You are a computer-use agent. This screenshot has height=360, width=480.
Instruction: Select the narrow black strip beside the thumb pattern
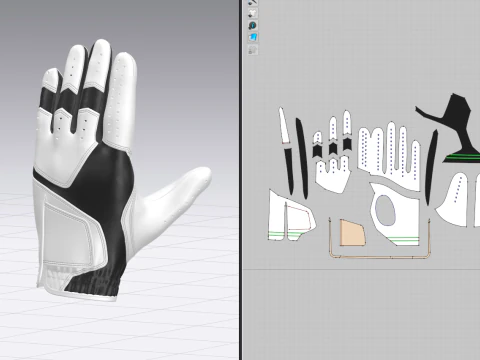point(432,167)
